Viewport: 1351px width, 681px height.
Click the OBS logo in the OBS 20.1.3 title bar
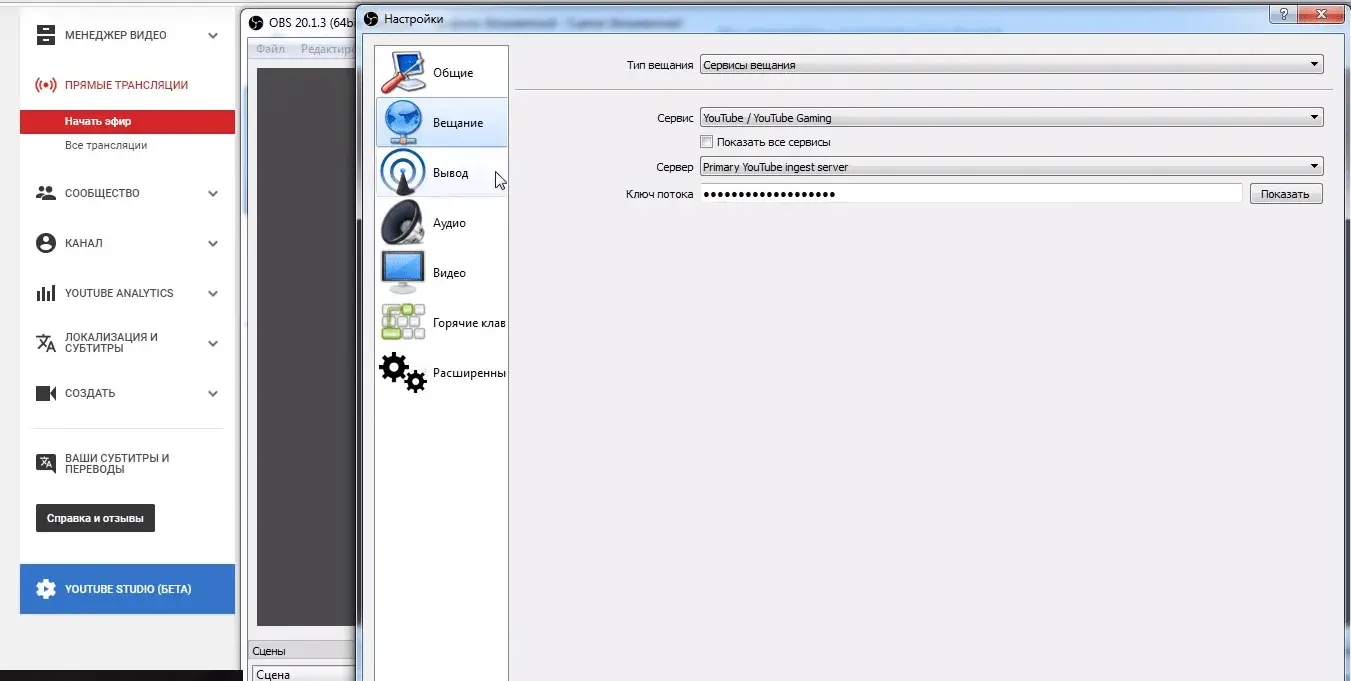click(255, 22)
